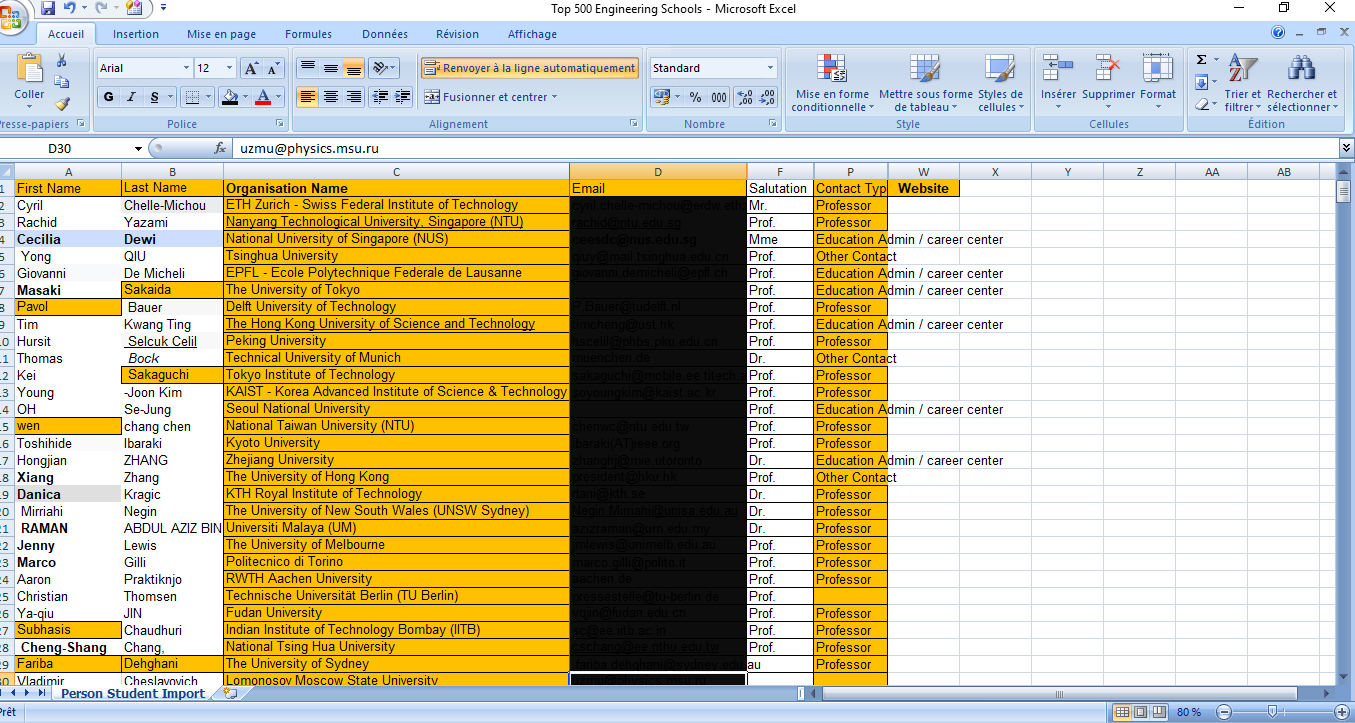Open Mise en forme conditionnelle menu

[x=831, y=83]
